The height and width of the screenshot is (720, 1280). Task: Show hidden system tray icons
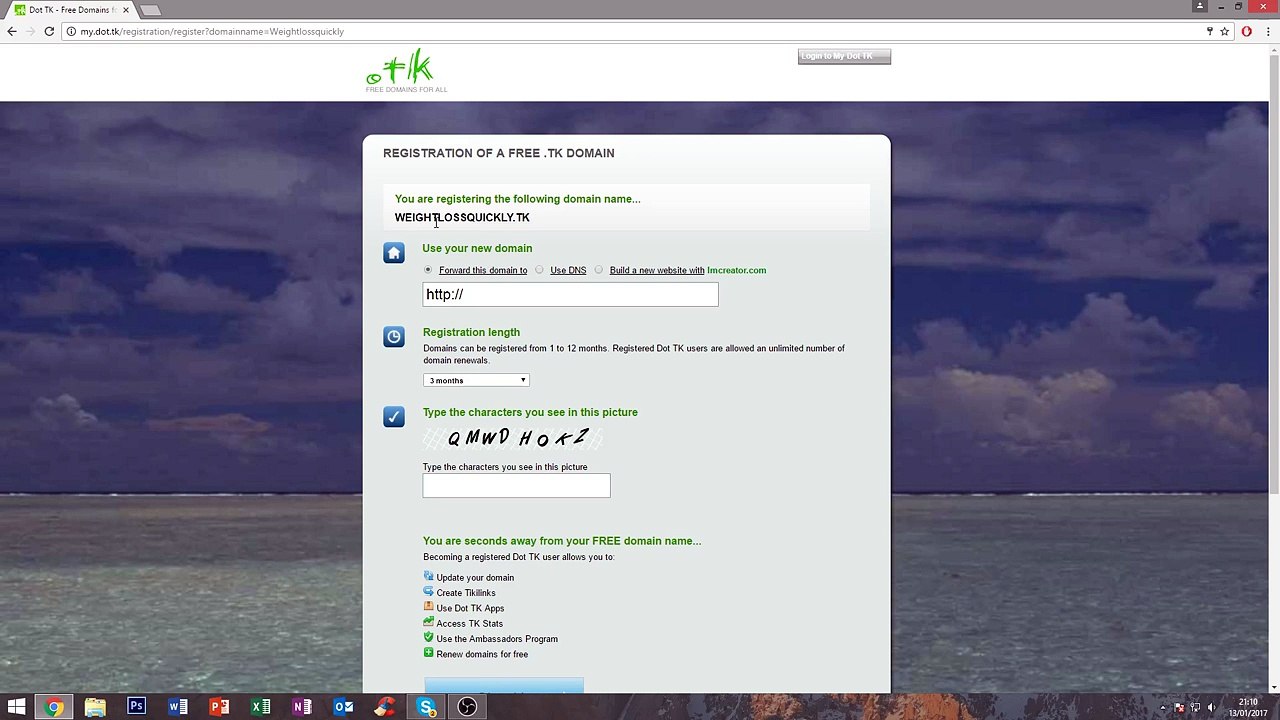(x=1163, y=707)
